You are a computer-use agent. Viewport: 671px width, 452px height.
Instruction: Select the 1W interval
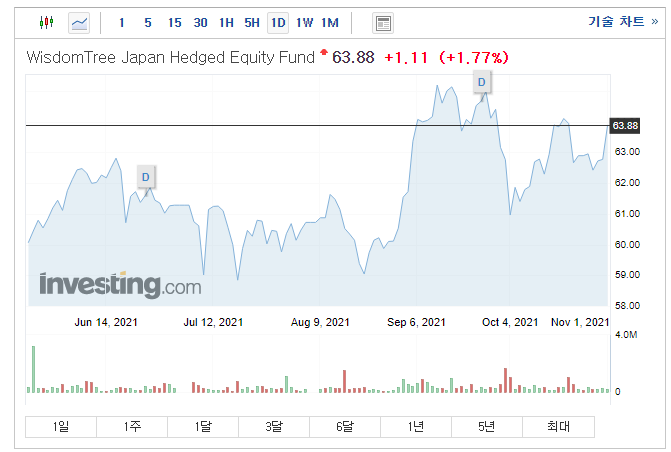point(304,23)
